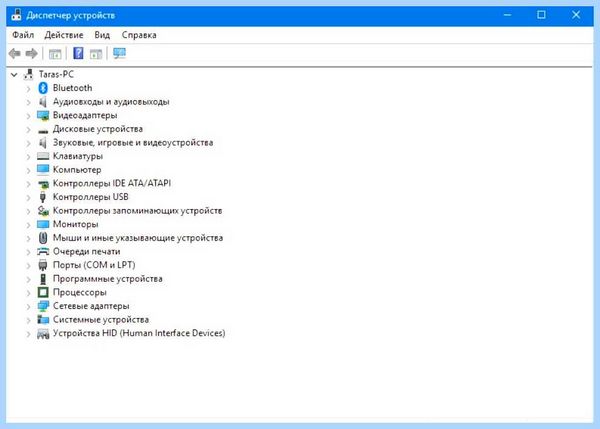Click the Порты (COM и LPT) icon
This screenshot has width=600, height=429.
(x=43, y=265)
